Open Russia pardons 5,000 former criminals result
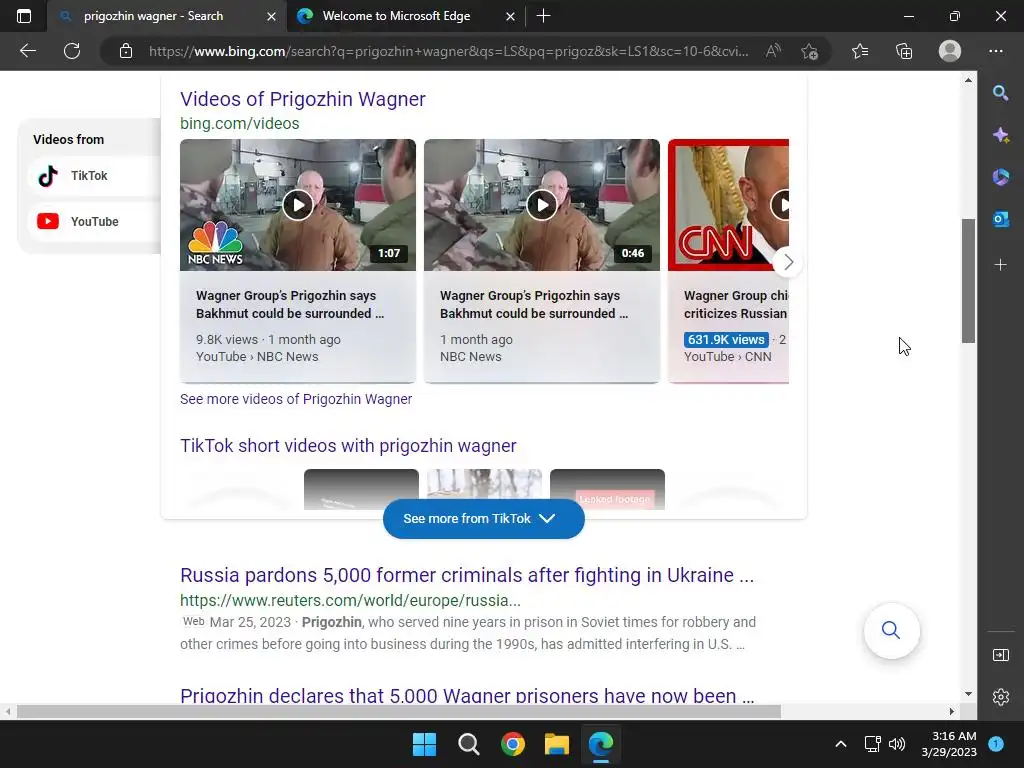 [467, 575]
